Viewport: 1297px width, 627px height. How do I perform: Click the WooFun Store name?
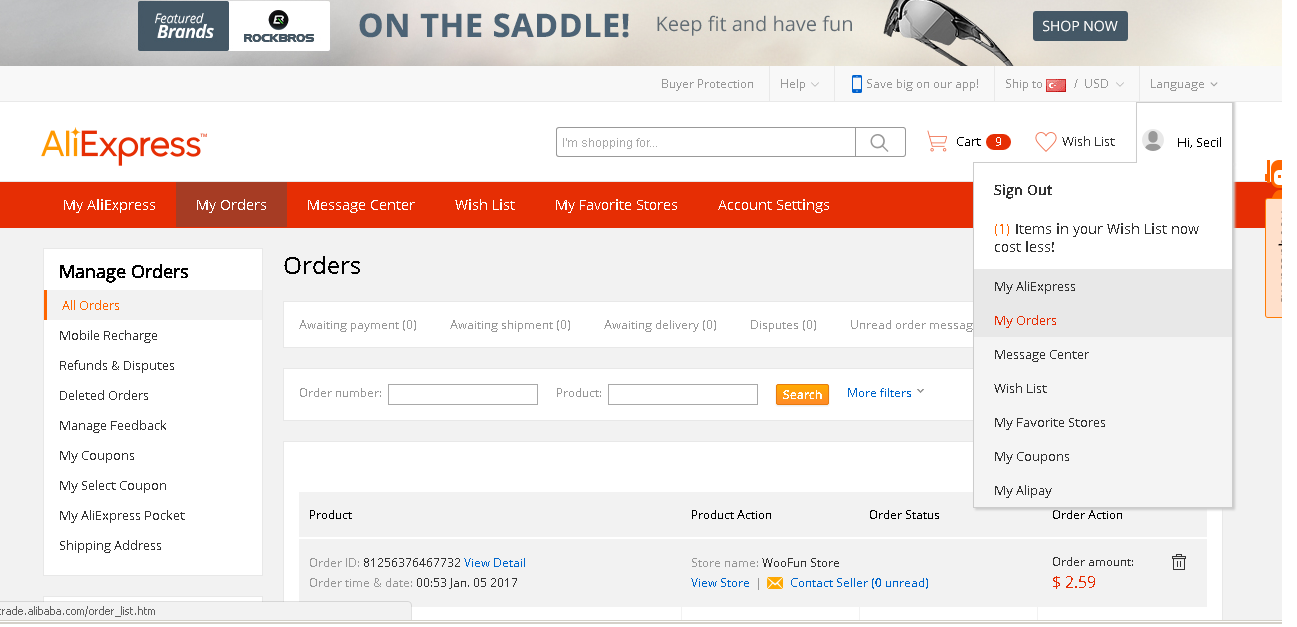tap(801, 563)
